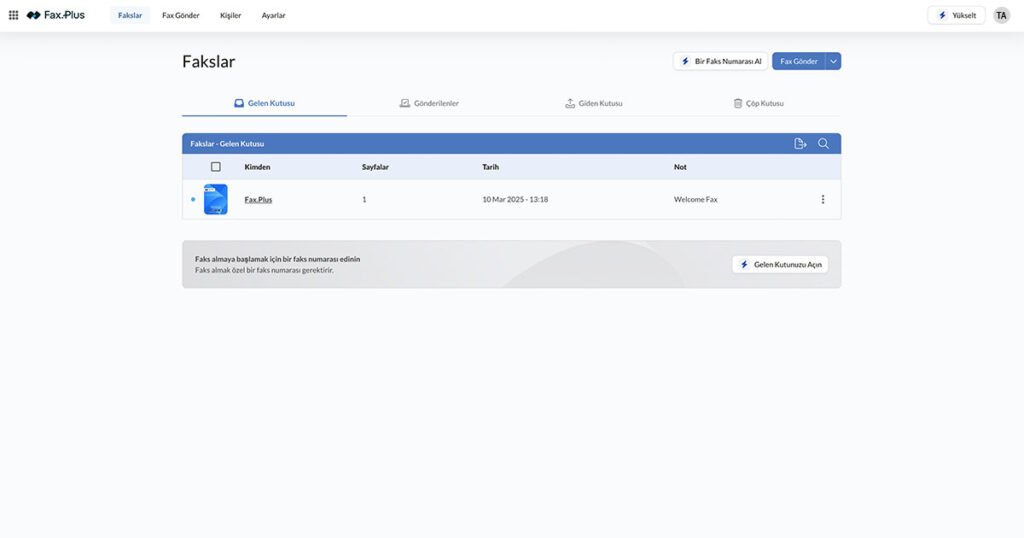Expand the Fax Gönder dropdown arrow
The height and width of the screenshot is (538, 1024).
click(833, 61)
